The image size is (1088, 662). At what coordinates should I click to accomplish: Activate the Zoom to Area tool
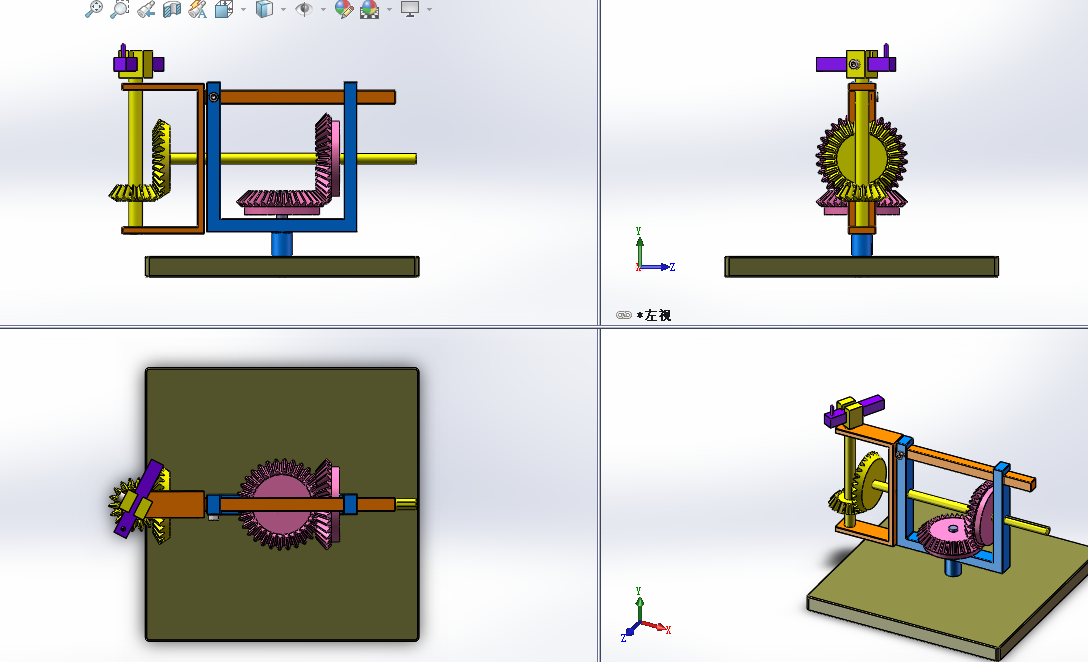119,9
